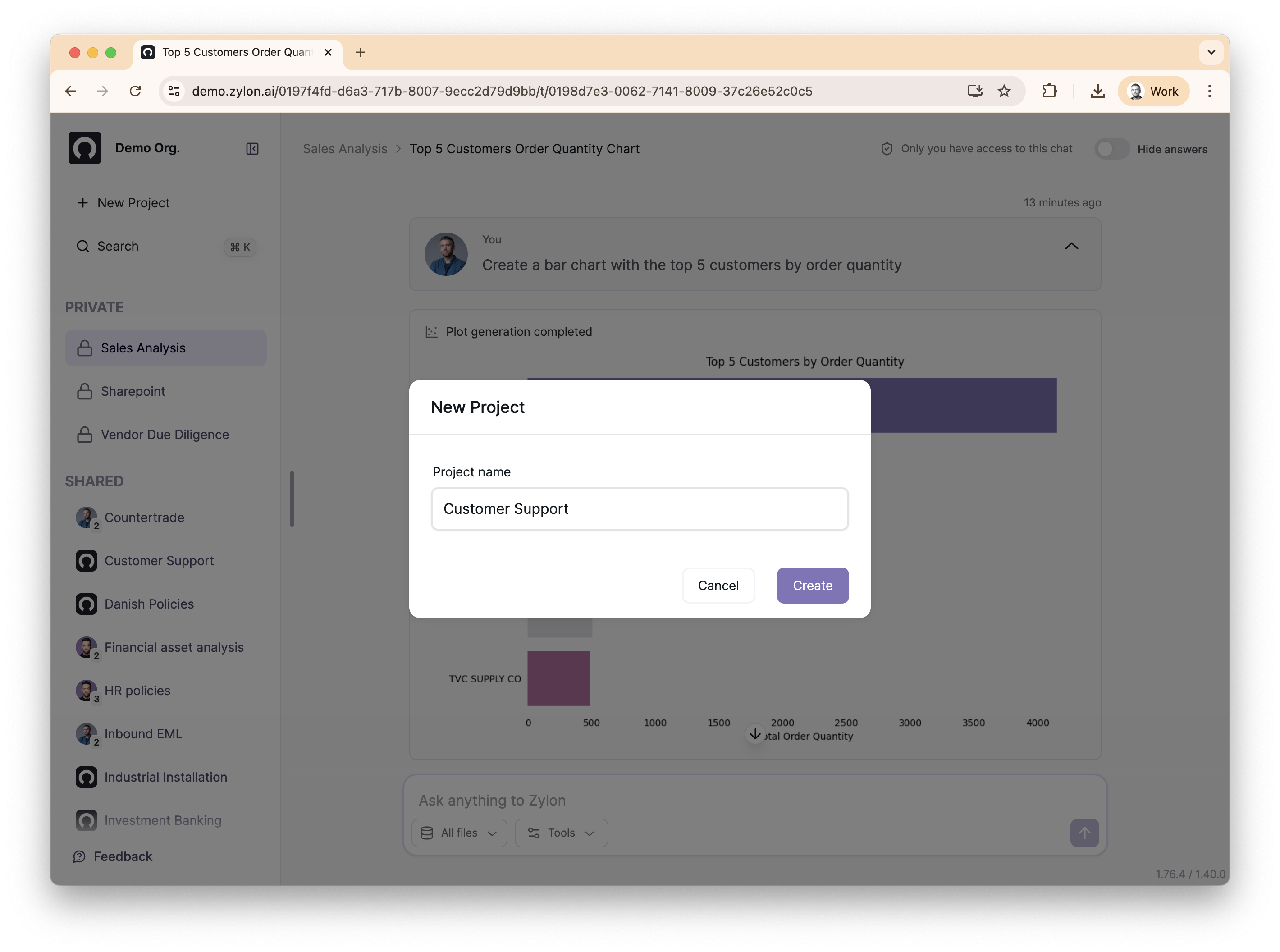Click the scroll-down arrow icon over chart

pos(754,734)
